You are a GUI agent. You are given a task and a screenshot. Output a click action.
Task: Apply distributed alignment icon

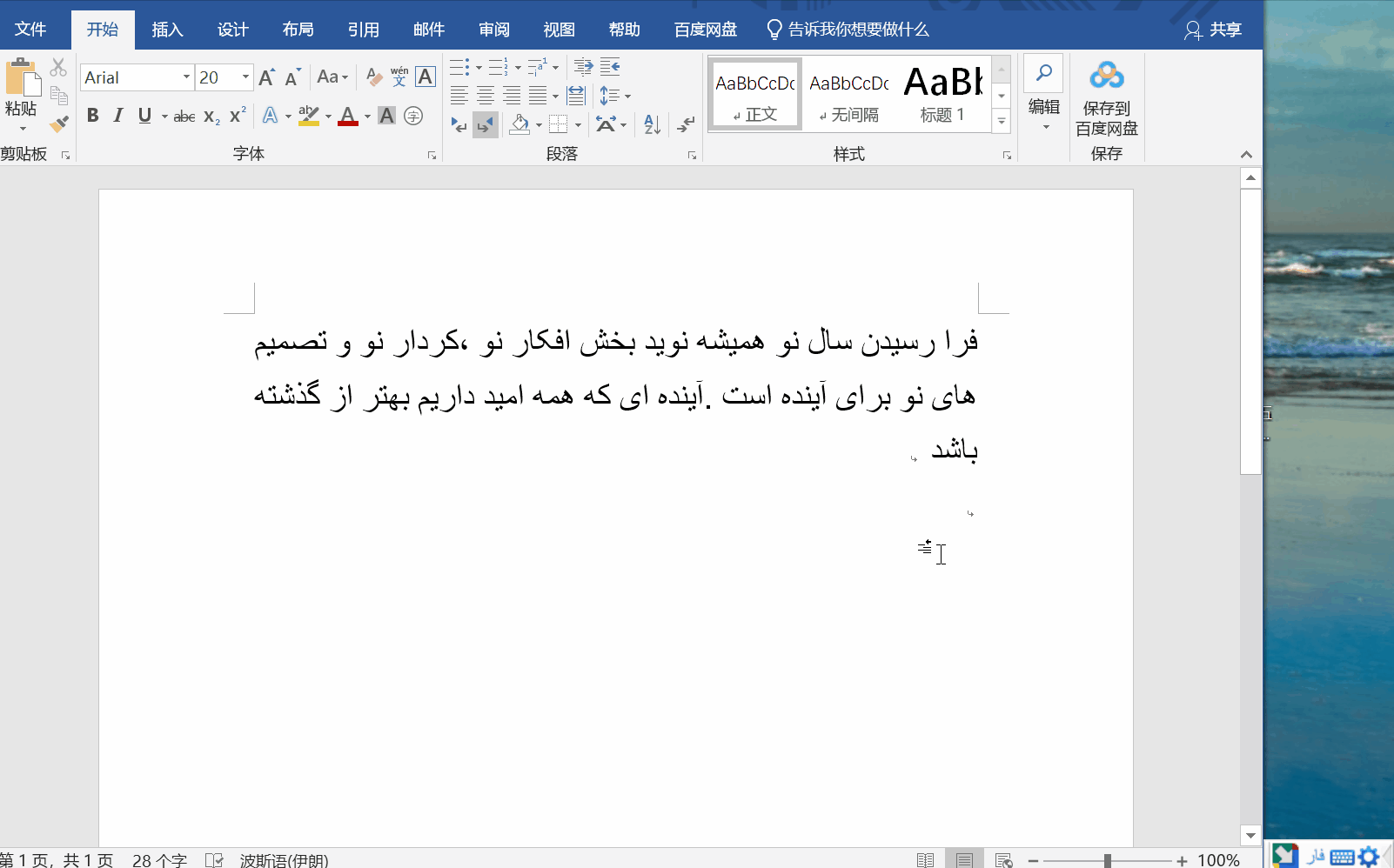(x=576, y=96)
